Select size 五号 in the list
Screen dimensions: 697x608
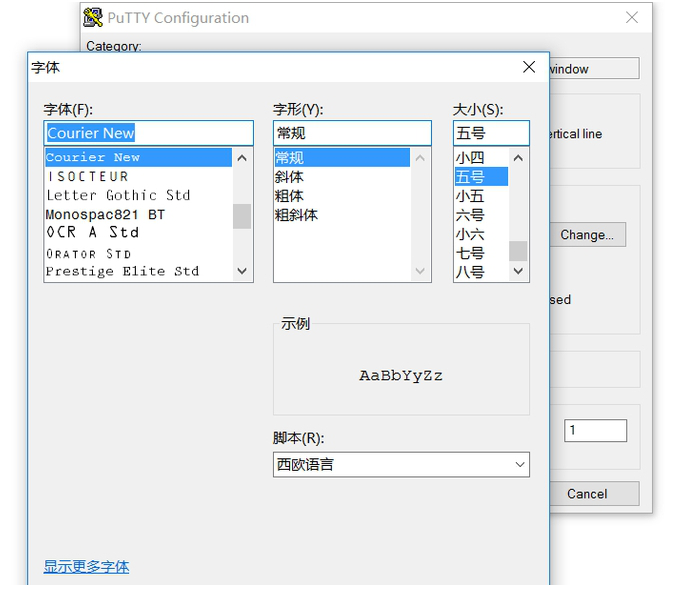point(481,176)
